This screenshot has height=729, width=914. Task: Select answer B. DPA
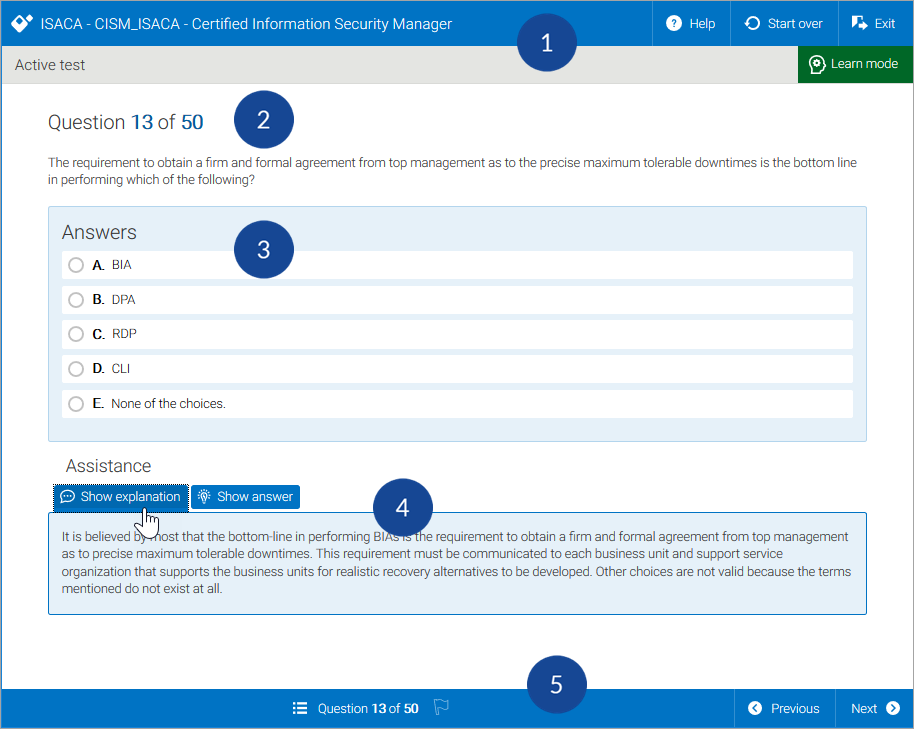coord(76,300)
